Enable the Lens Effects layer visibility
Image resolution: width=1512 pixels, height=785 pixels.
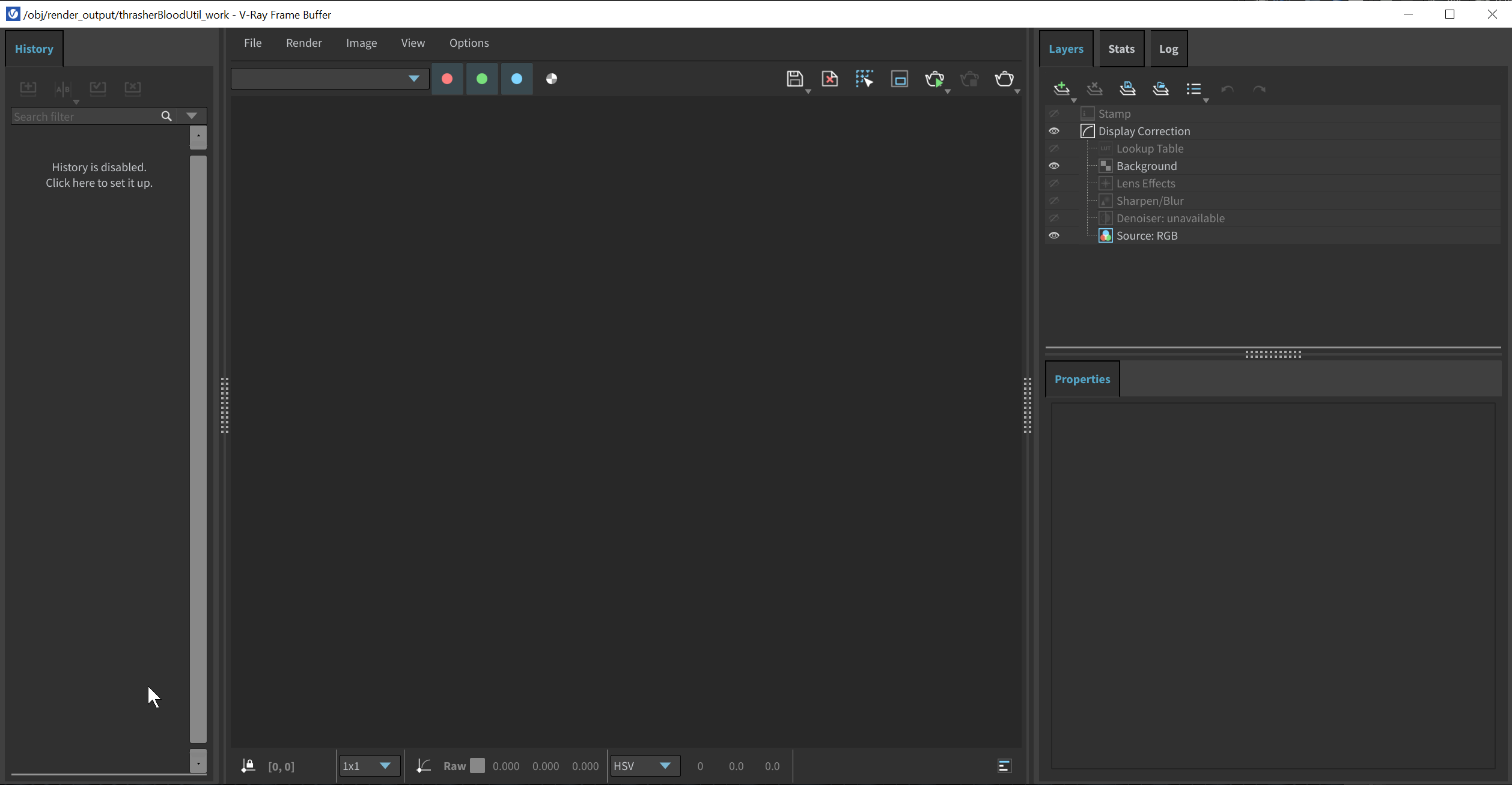(1054, 183)
